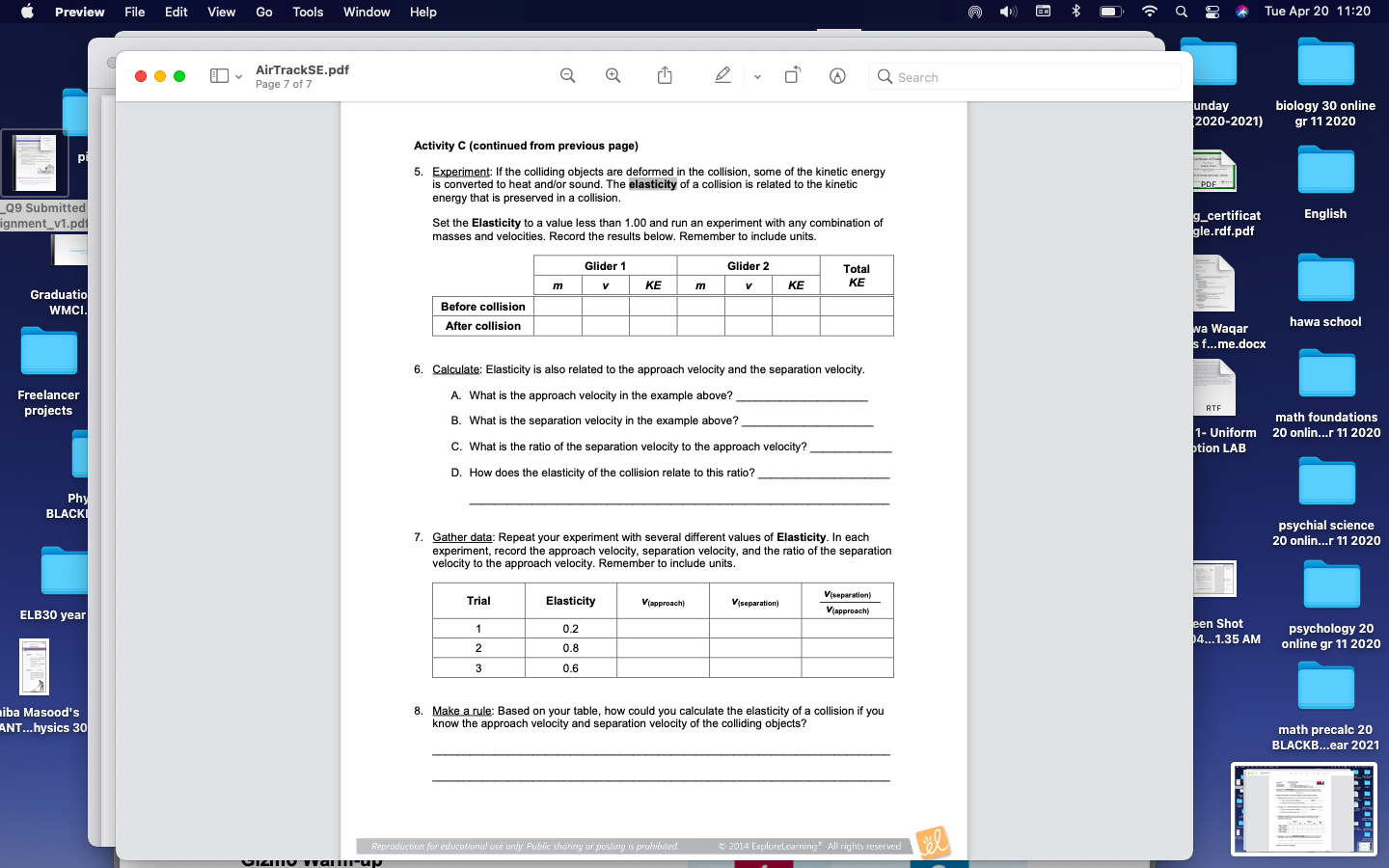Open the volume control in menu bar

click(1008, 12)
